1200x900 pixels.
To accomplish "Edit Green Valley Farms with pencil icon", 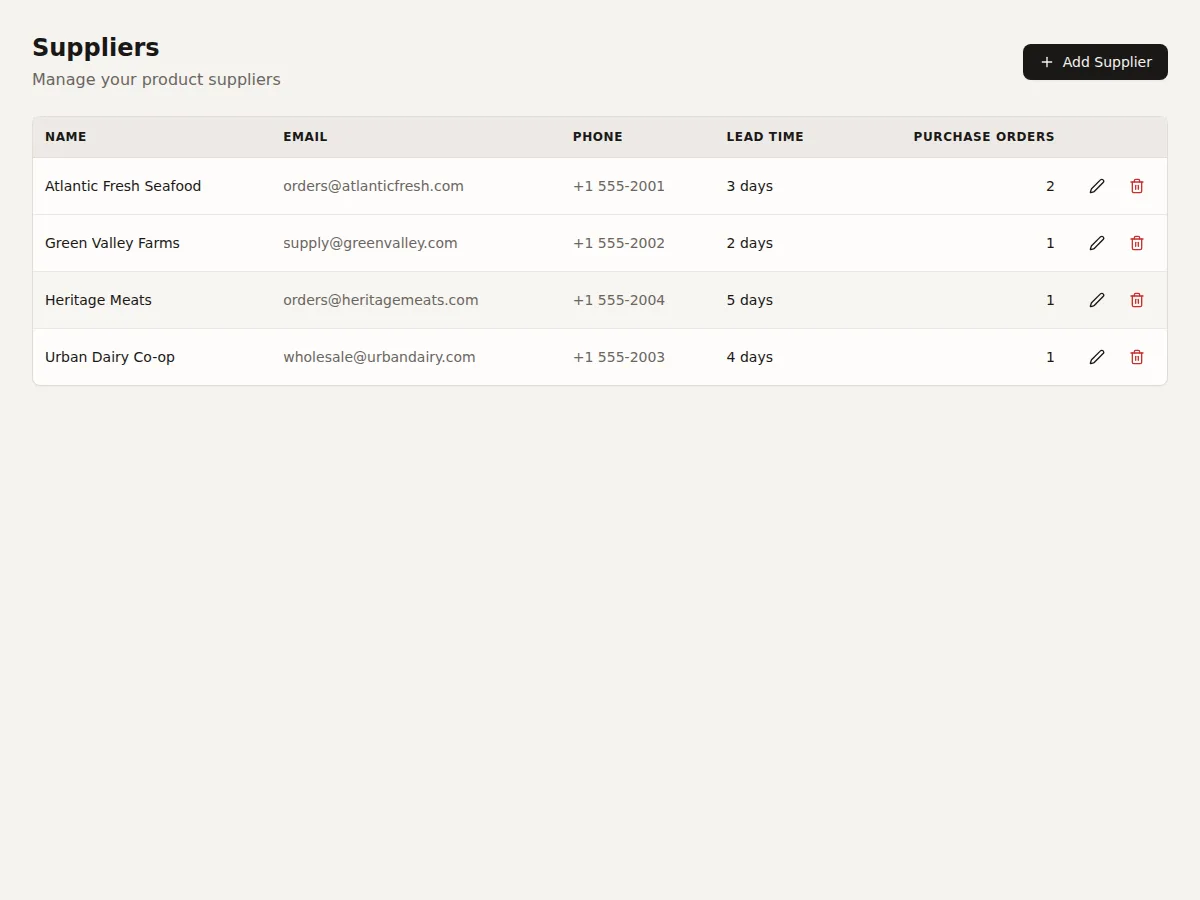I will click(1097, 243).
